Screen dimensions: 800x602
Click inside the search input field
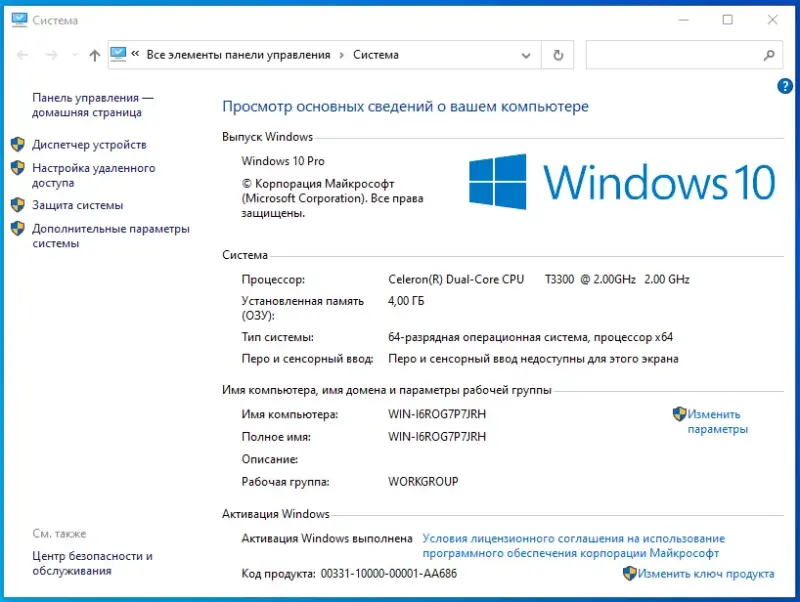[673, 55]
